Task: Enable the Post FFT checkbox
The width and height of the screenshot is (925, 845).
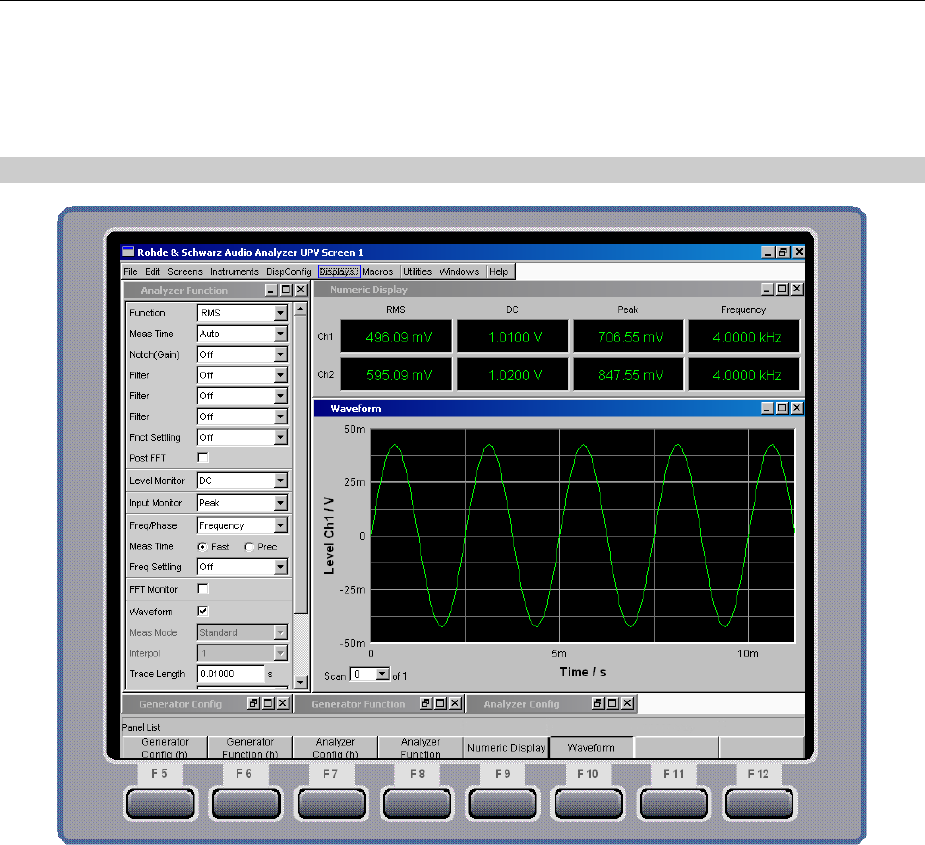Action: pos(203,457)
